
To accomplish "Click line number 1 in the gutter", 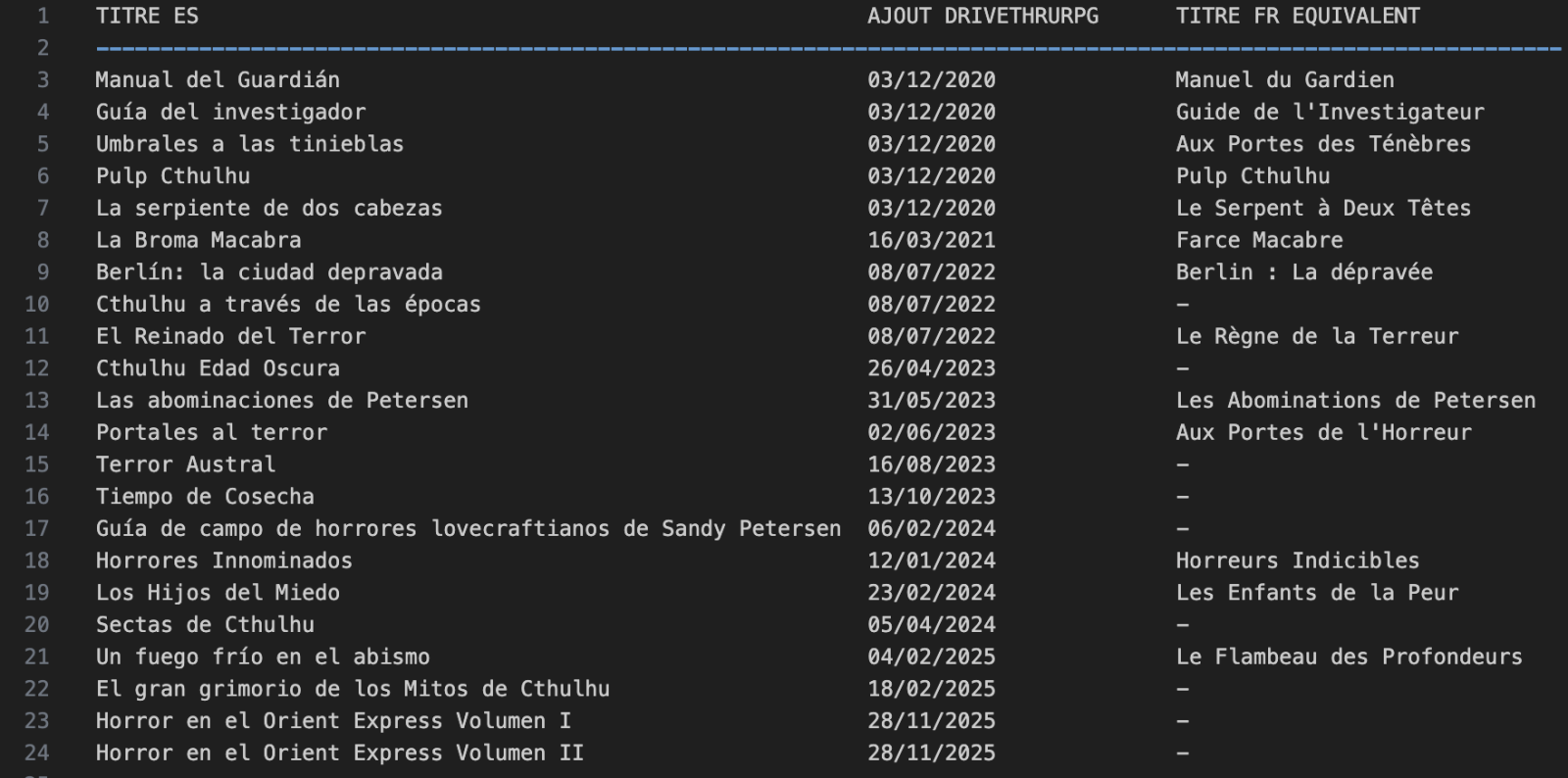I will point(42,16).
